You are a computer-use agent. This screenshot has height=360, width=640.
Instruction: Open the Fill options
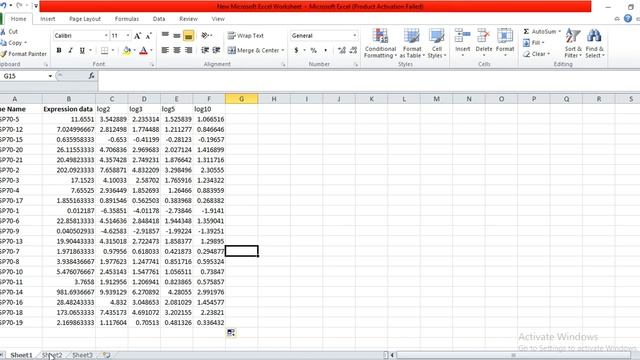point(534,42)
